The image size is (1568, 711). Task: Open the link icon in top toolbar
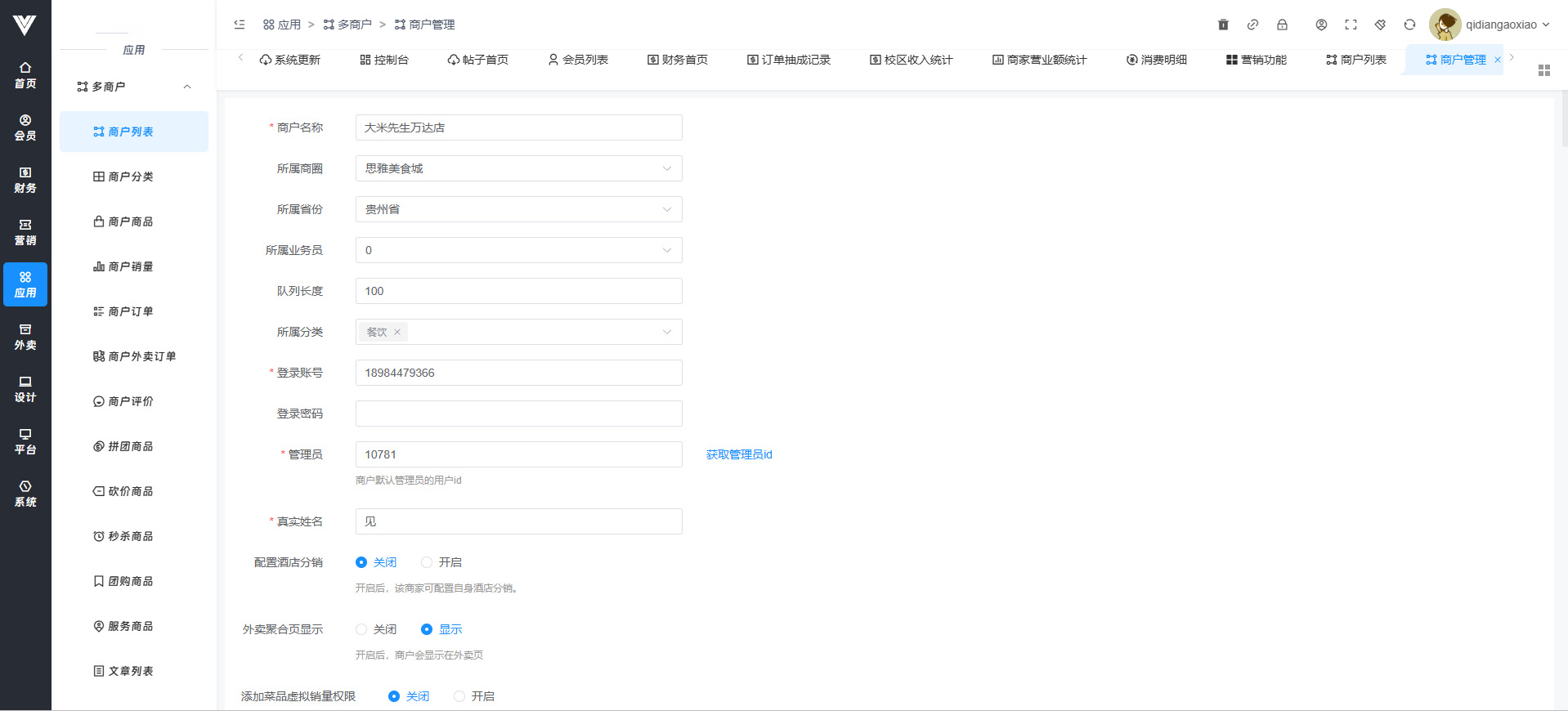pyautogui.click(x=1252, y=25)
